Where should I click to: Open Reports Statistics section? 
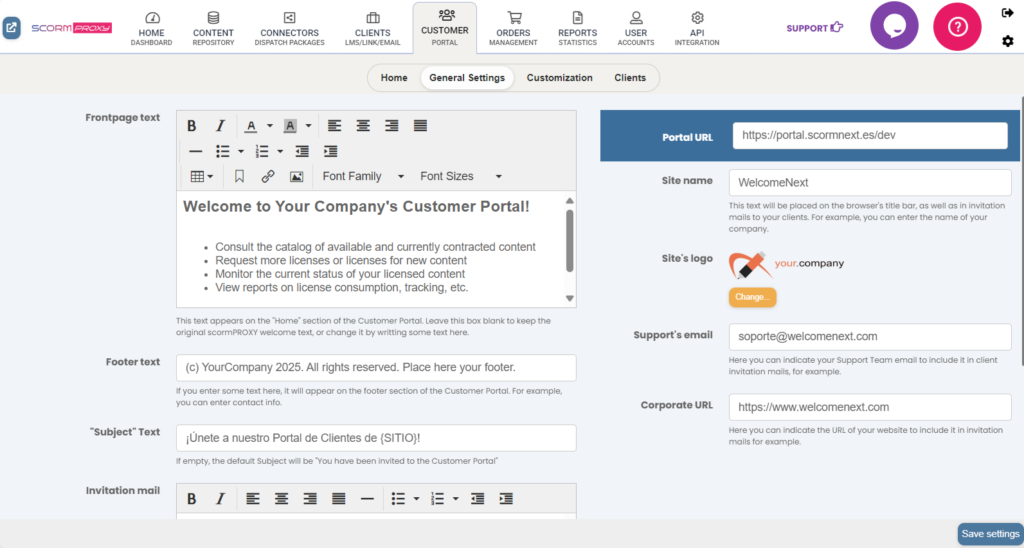coord(578,29)
